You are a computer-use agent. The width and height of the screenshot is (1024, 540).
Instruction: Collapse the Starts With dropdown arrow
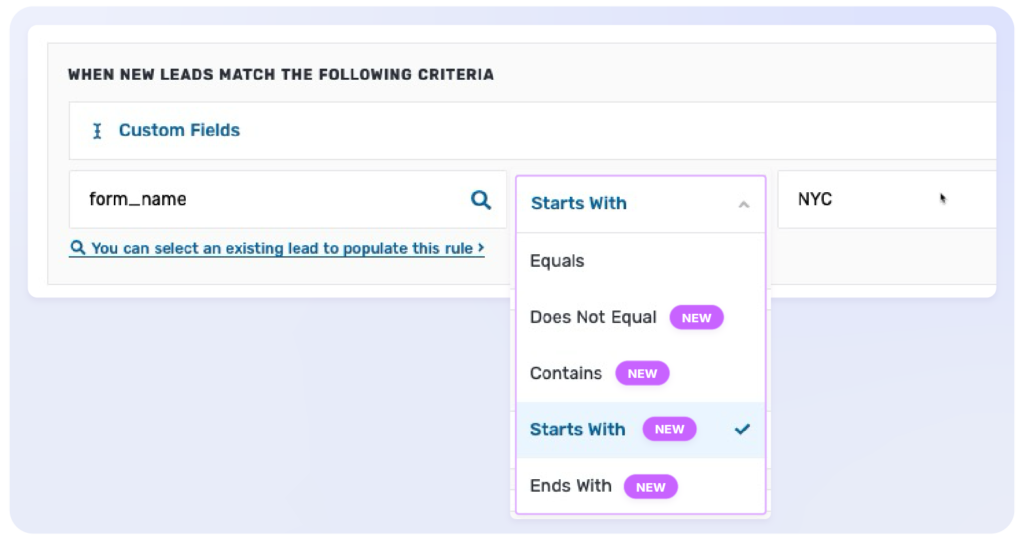(x=743, y=204)
